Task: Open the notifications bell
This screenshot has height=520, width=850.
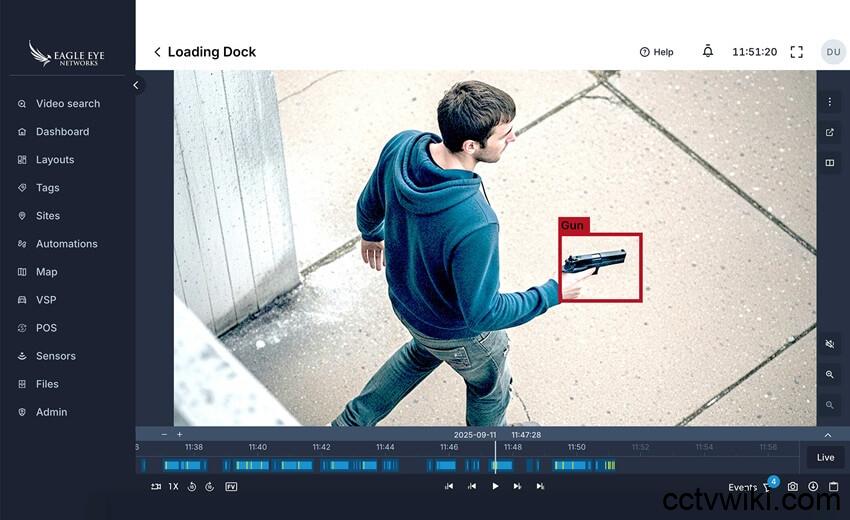Action: point(708,52)
